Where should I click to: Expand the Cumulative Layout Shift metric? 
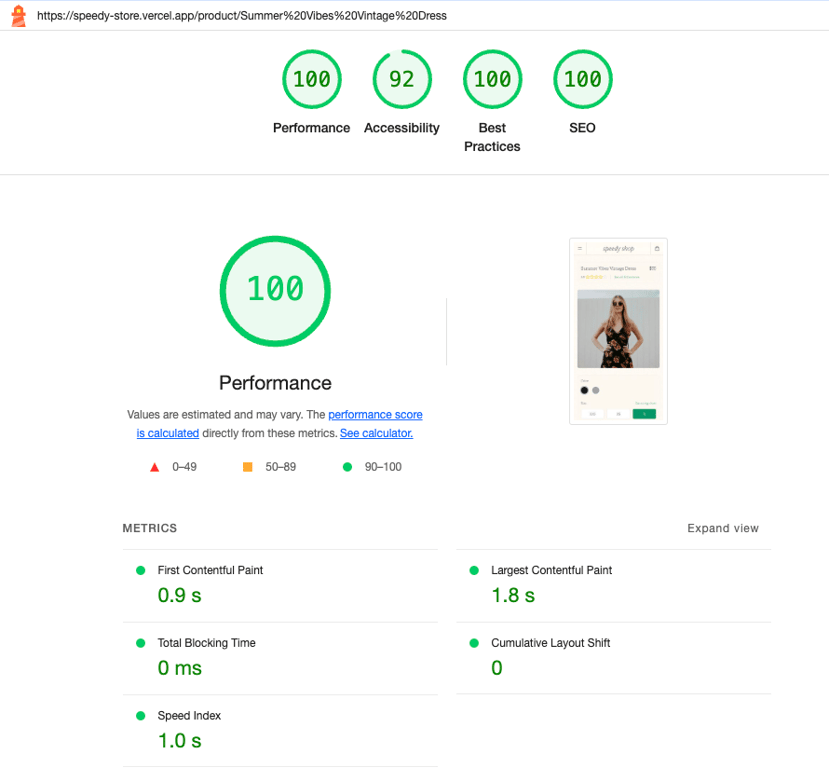coord(613,658)
